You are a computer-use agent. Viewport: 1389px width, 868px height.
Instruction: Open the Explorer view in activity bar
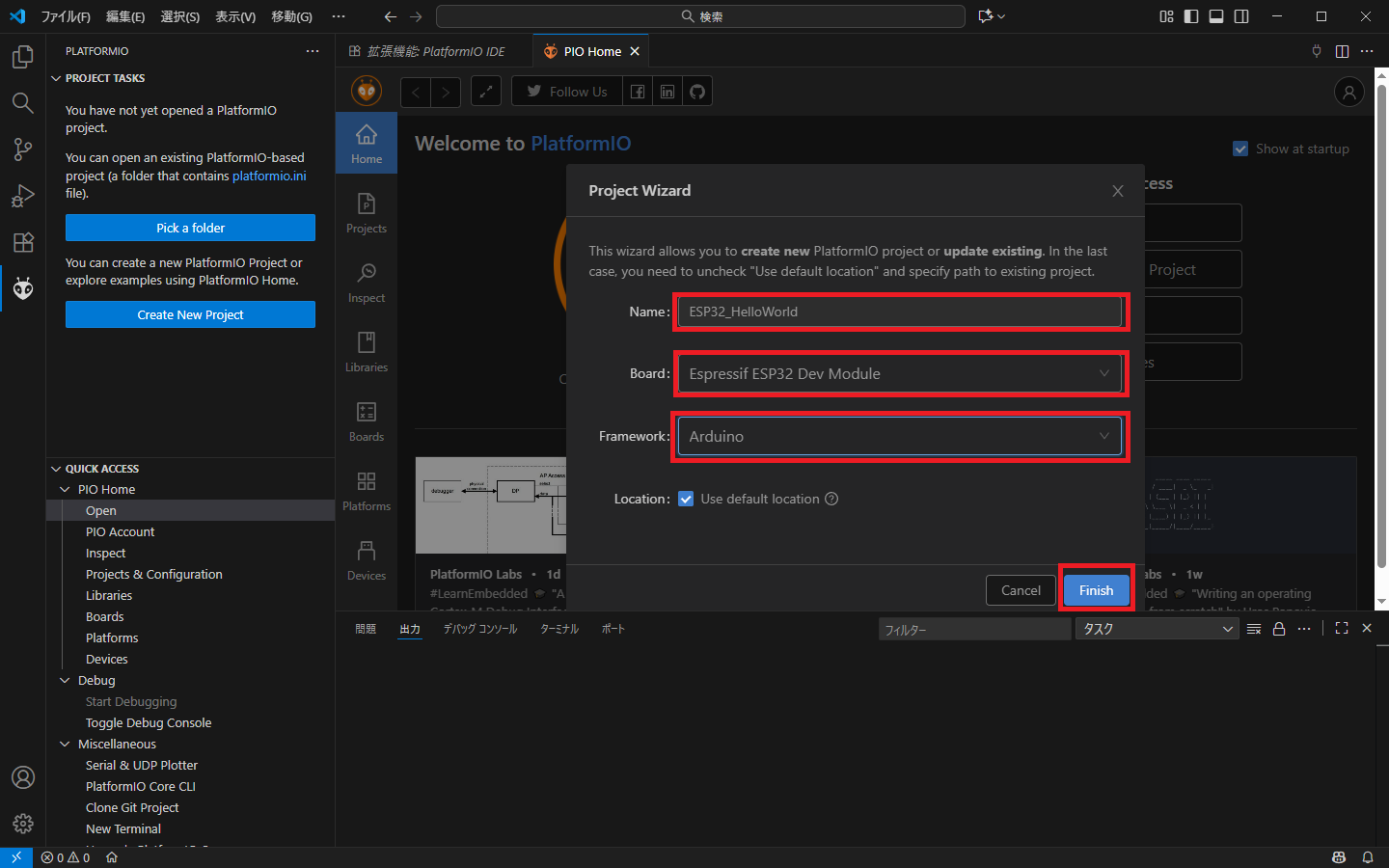pos(23,57)
